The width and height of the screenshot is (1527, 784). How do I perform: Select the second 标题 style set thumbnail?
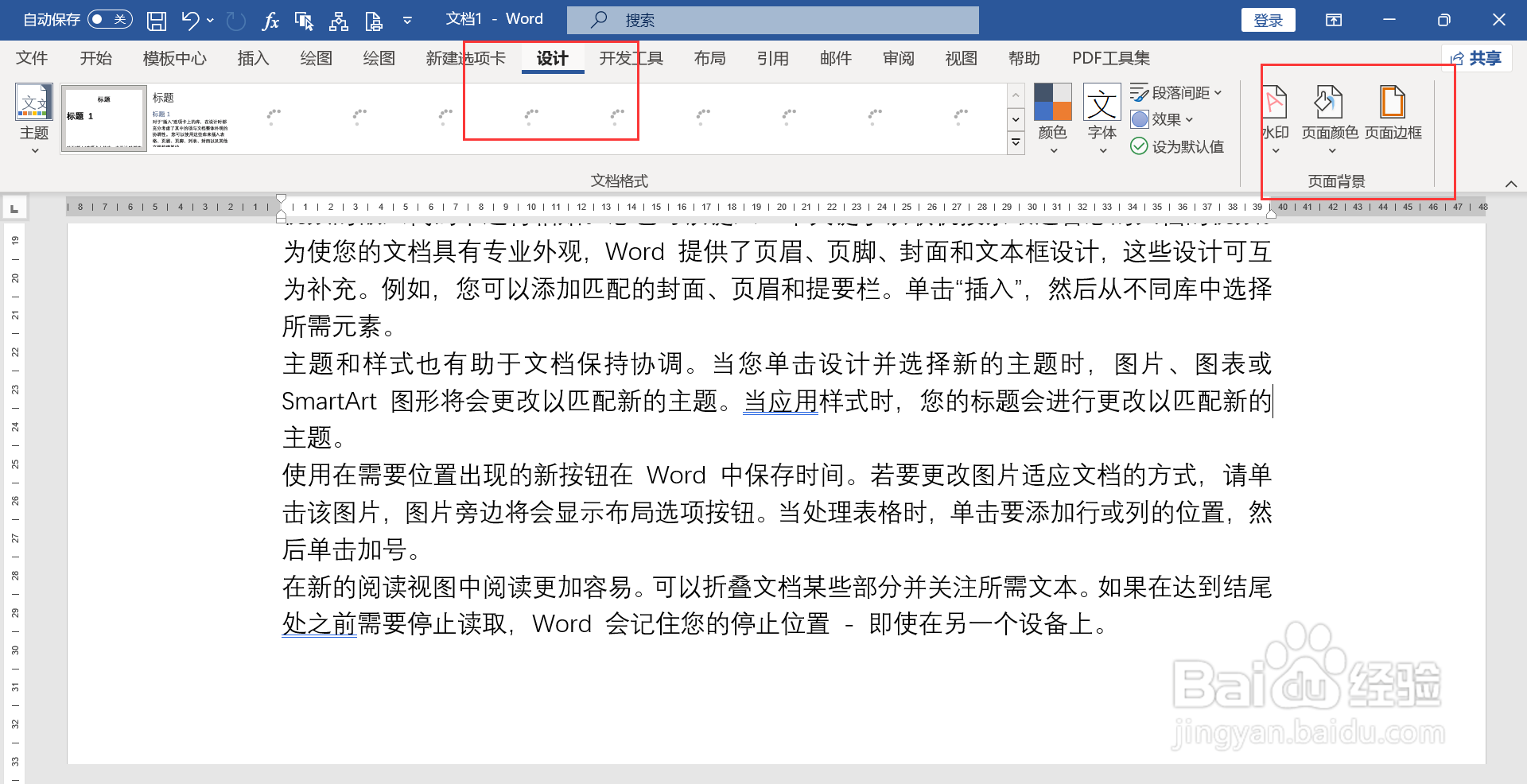click(x=190, y=118)
